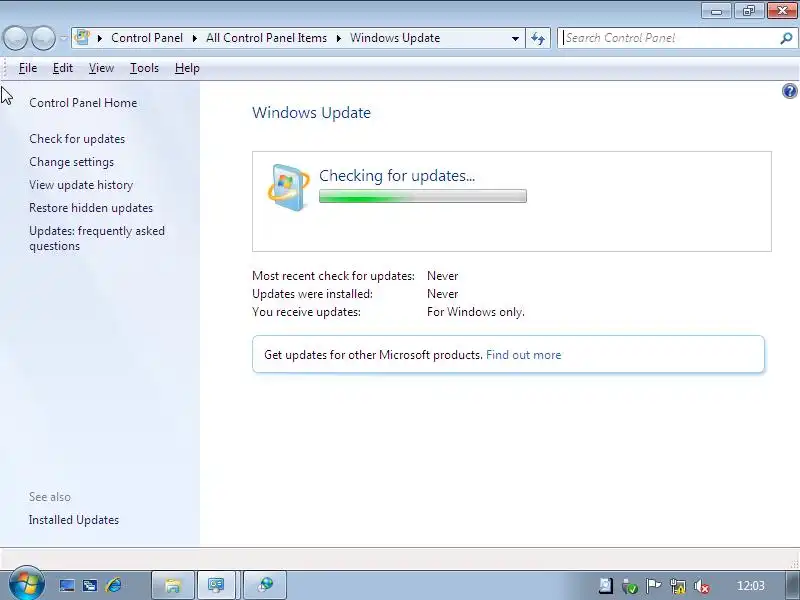This screenshot has width=800, height=600.
Task: Open the Tools menu
Action: click(144, 68)
